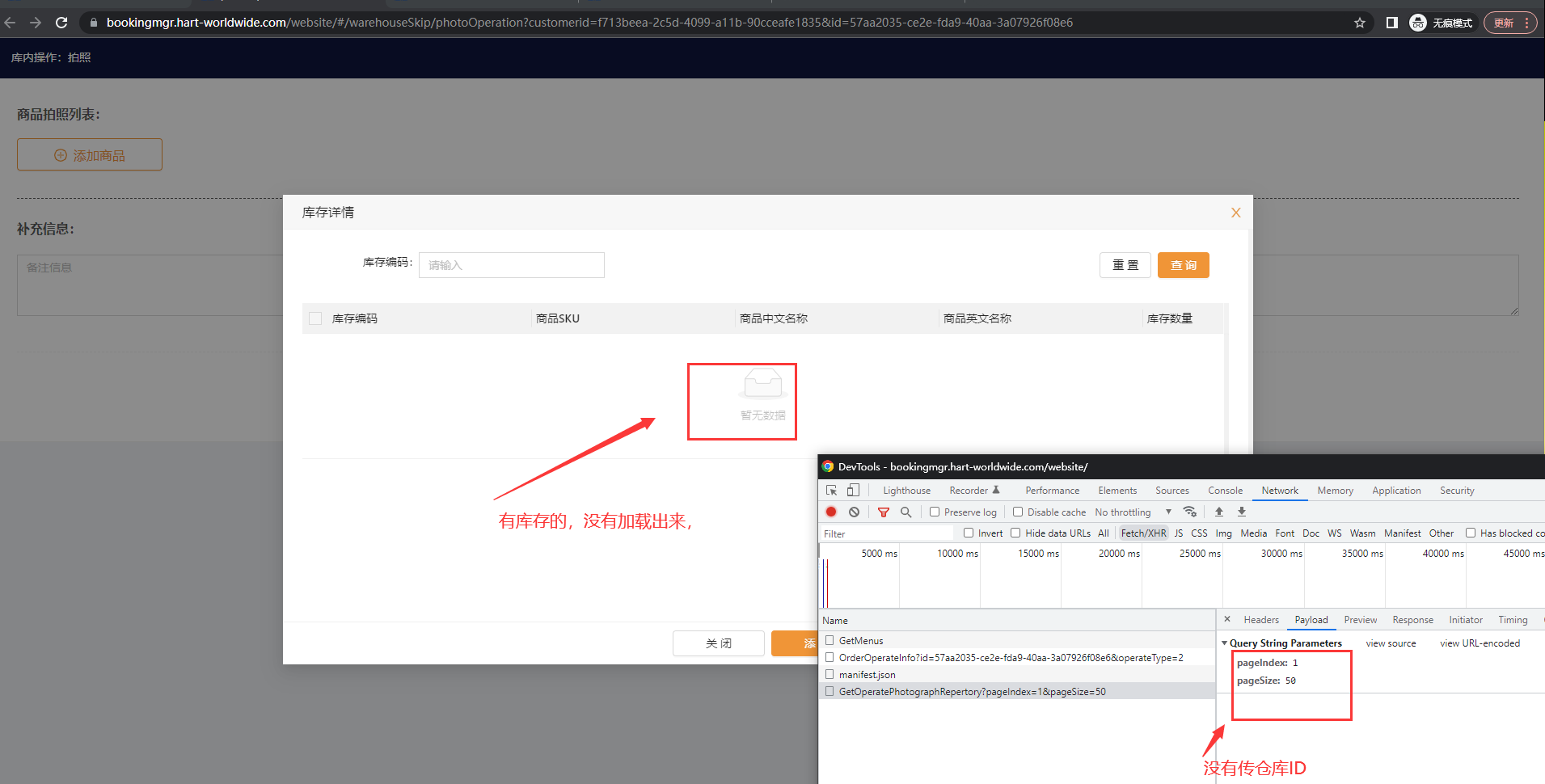
Task: Enable the Preserve log checkbox
Action: (935, 512)
